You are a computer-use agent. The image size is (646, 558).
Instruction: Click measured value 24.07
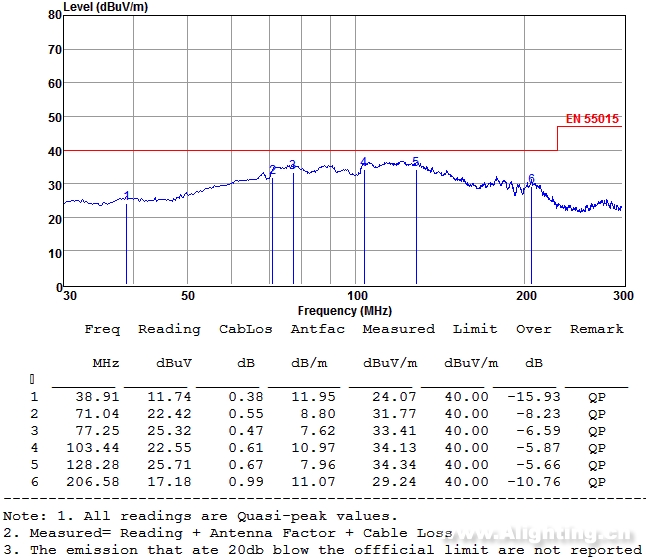(394, 397)
